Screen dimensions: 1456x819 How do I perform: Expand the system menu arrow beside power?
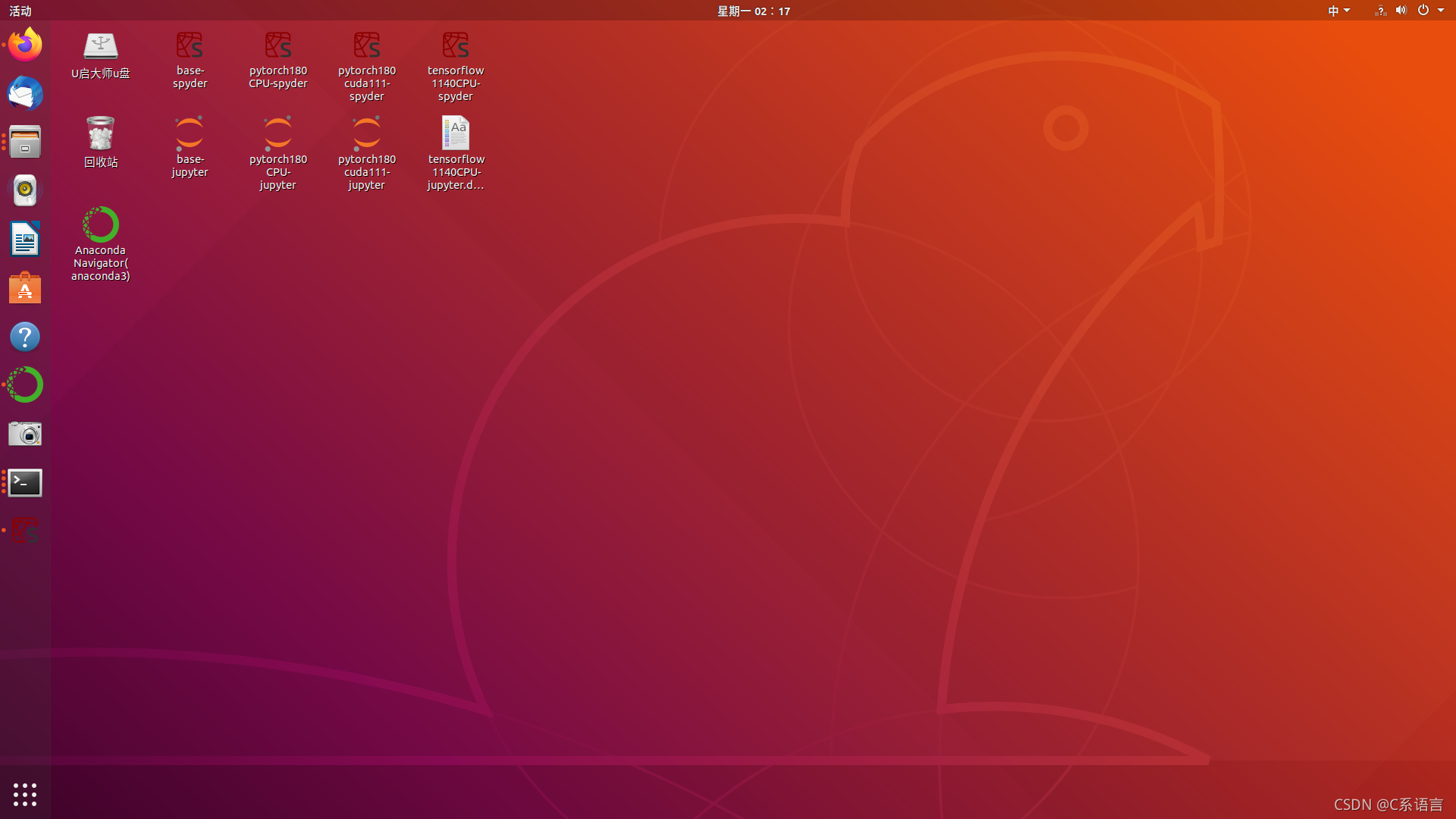(1441, 11)
